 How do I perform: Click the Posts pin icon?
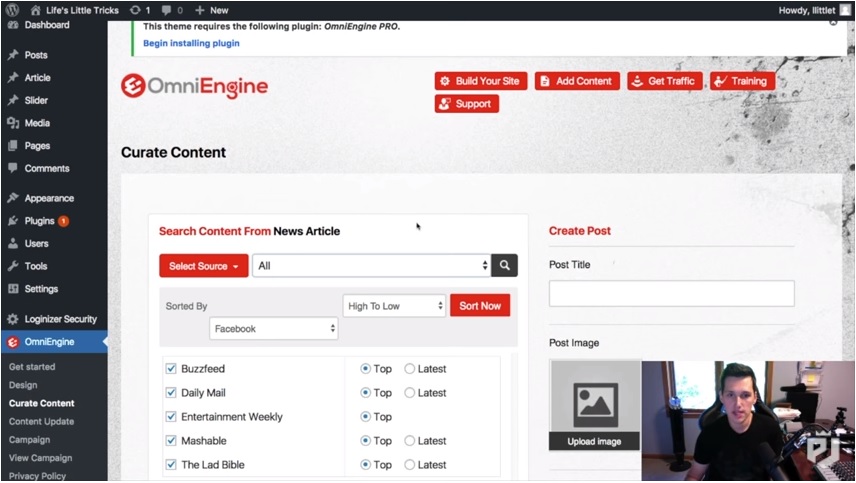(13, 55)
